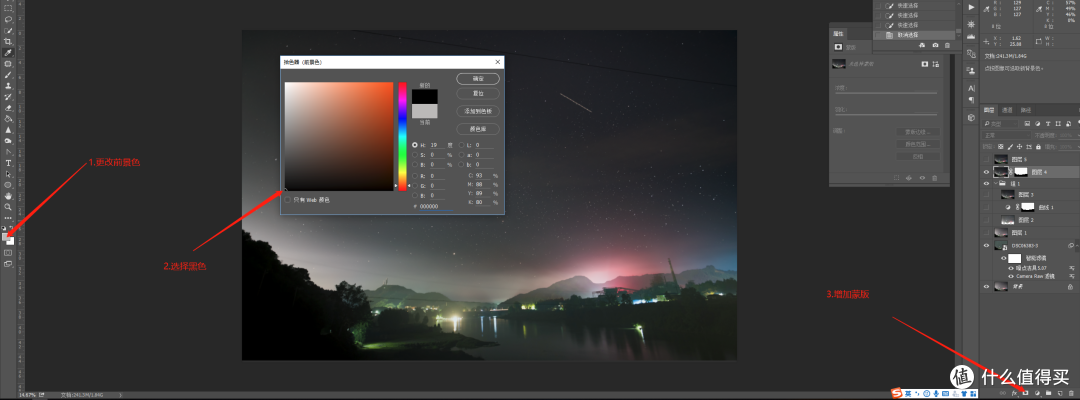Image resolution: width=1080 pixels, height=400 pixels.
Task: Select the Hand tool
Action: [x=8, y=196]
